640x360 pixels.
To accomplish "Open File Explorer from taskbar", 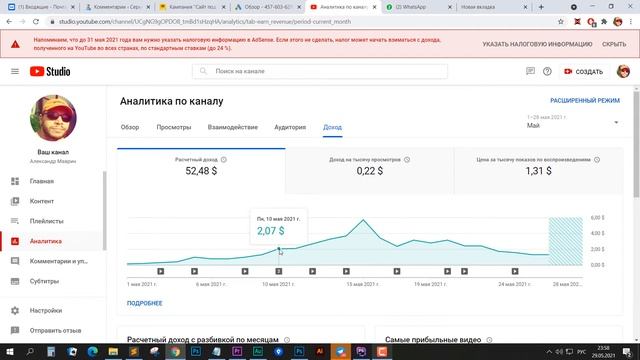I will pyautogui.click(x=113, y=351).
